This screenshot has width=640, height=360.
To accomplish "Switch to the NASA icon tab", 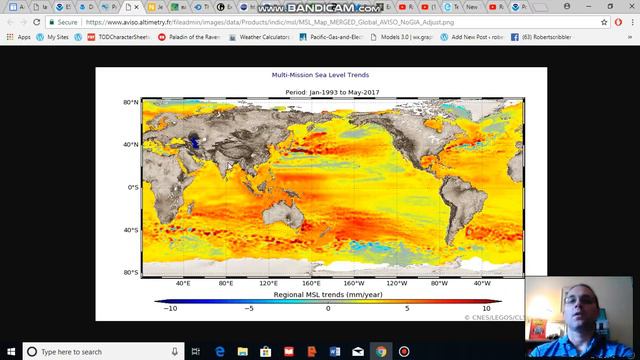I will pyautogui.click(x=248, y=7).
